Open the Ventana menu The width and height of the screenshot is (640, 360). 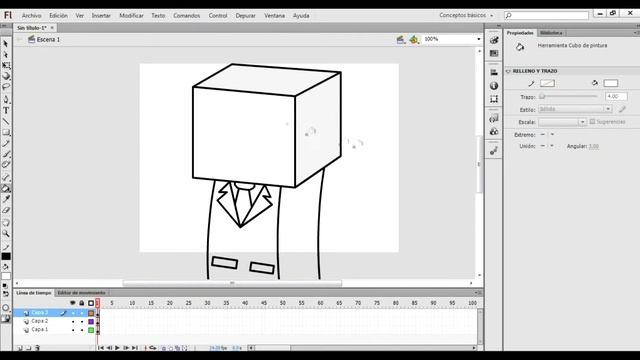[274, 16]
